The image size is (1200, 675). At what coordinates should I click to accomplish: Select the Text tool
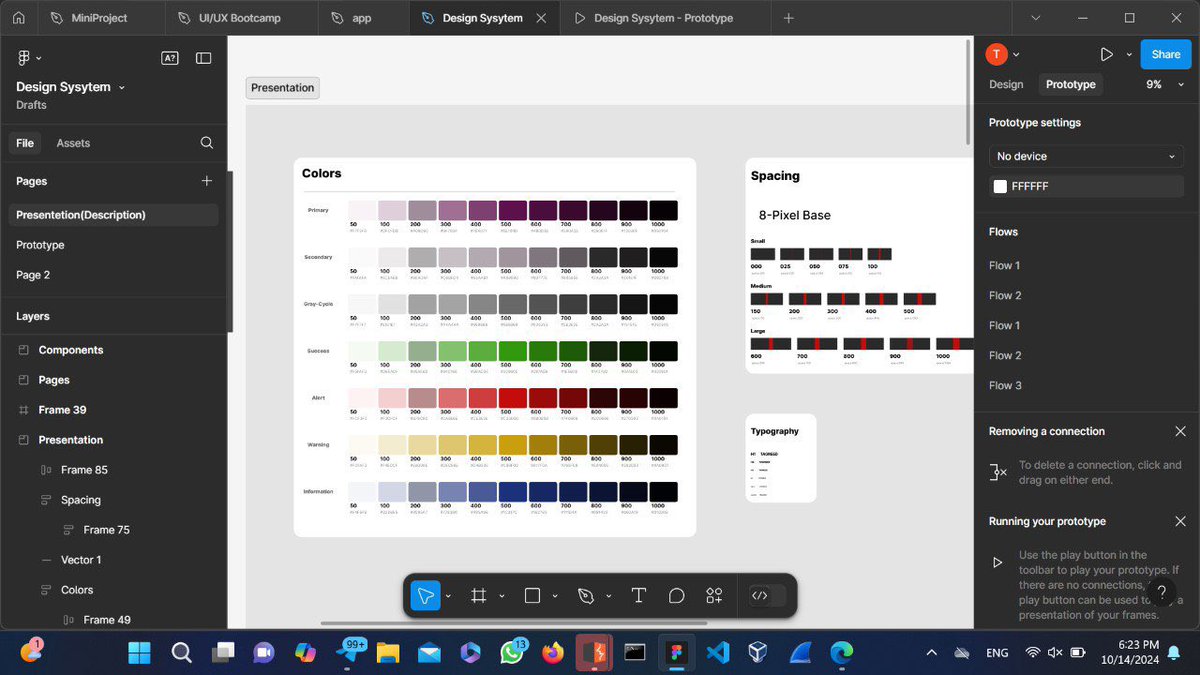pos(639,596)
